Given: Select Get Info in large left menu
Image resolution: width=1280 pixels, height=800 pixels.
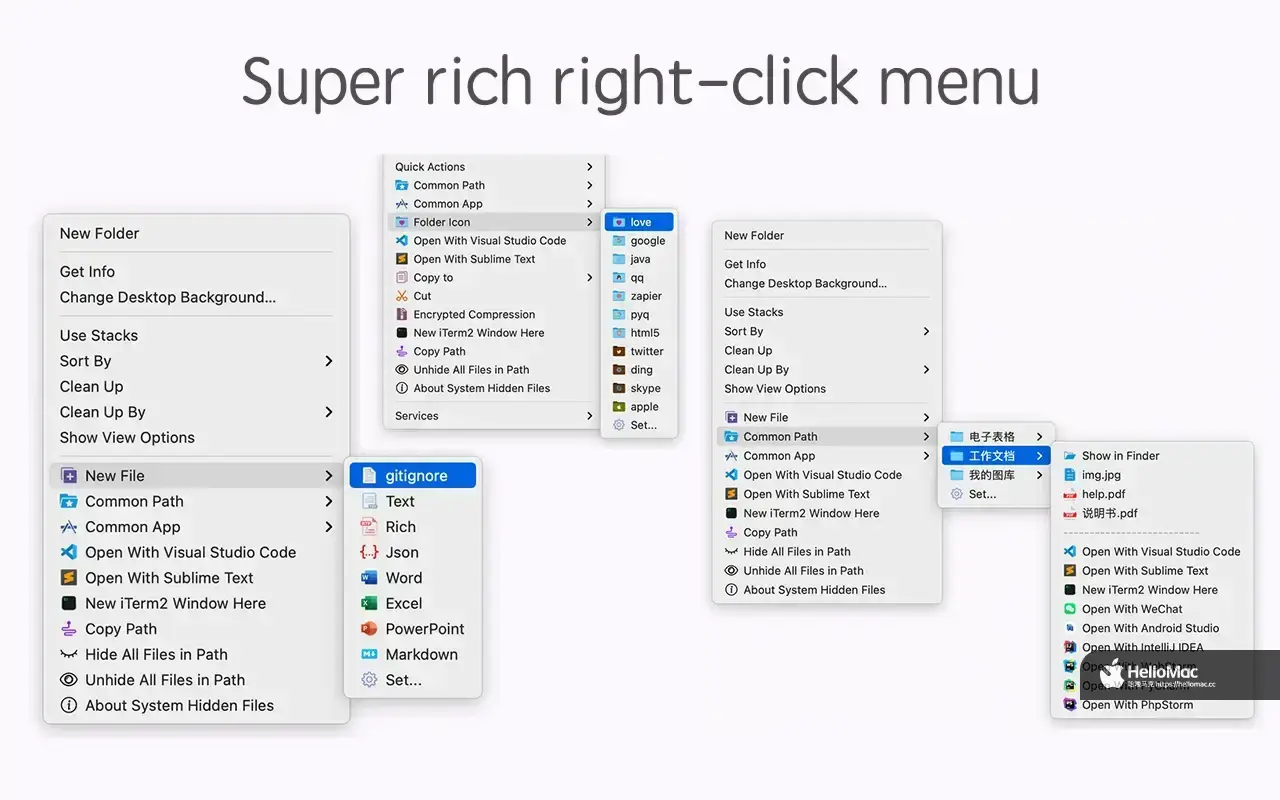Looking at the screenshot, I should click(x=87, y=271).
